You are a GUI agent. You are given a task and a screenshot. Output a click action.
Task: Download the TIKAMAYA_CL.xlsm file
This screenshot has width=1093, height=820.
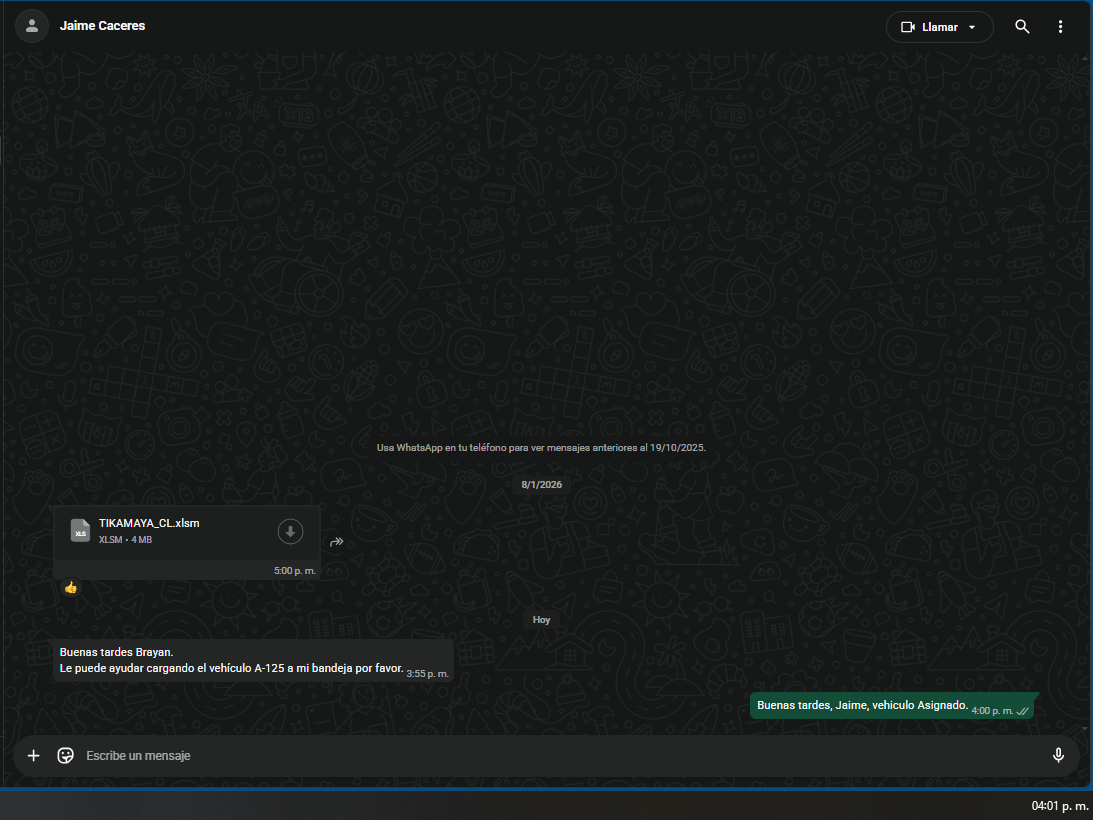290,532
